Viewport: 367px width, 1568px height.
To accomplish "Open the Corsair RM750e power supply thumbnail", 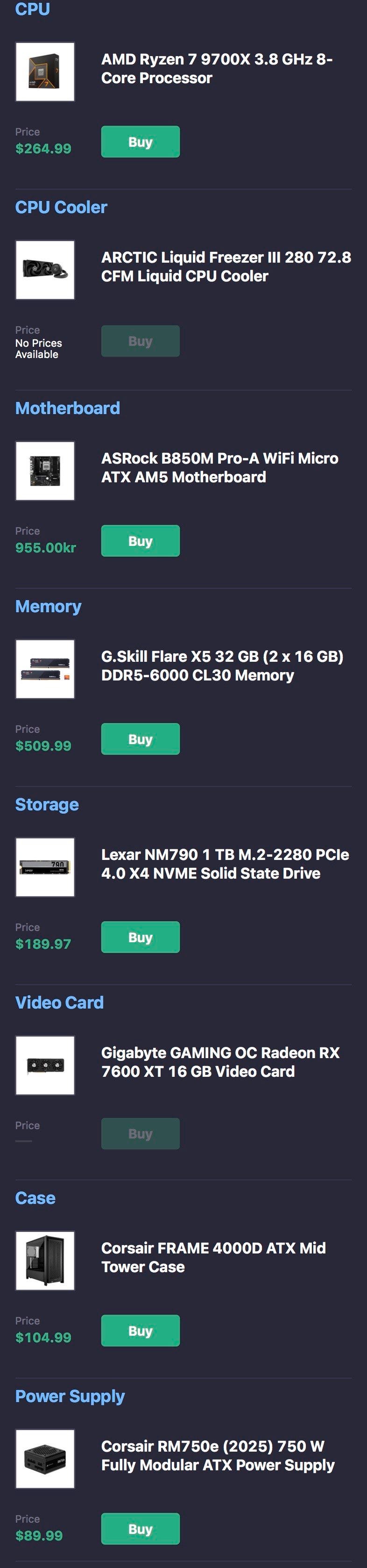I will point(45,1459).
